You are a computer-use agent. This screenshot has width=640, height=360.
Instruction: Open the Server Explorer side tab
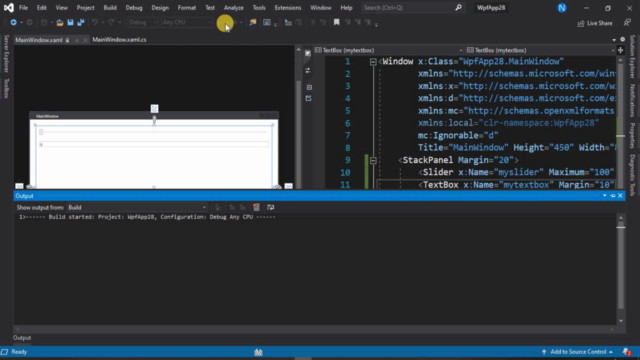(6, 54)
